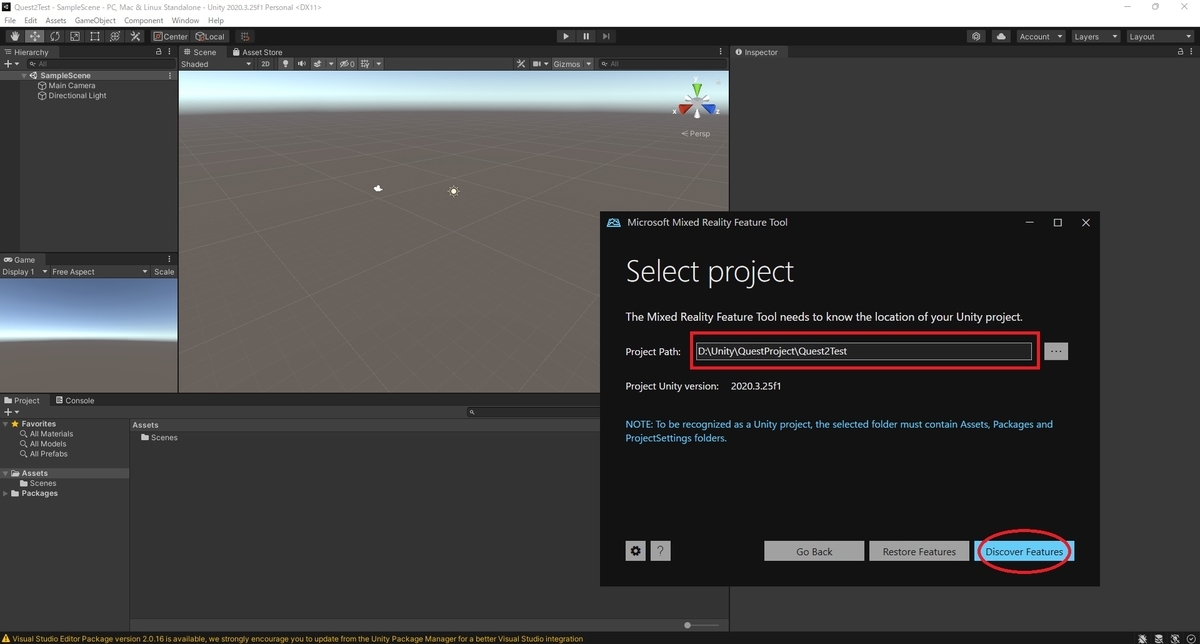The width and height of the screenshot is (1200, 644).
Task: Open the GameObject menu
Action: click(95, 20)
